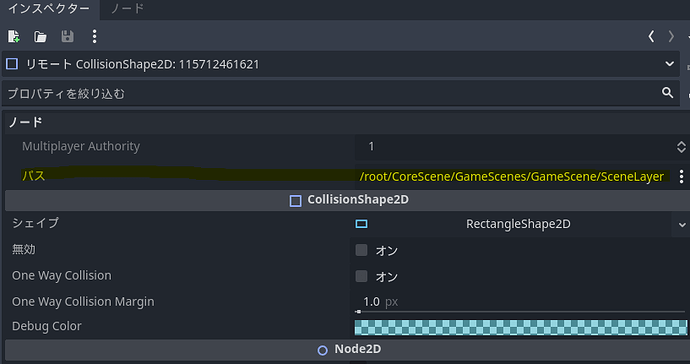
Task: Click the CollisionShape2D icon next to リモート
Action: (12, 64)
